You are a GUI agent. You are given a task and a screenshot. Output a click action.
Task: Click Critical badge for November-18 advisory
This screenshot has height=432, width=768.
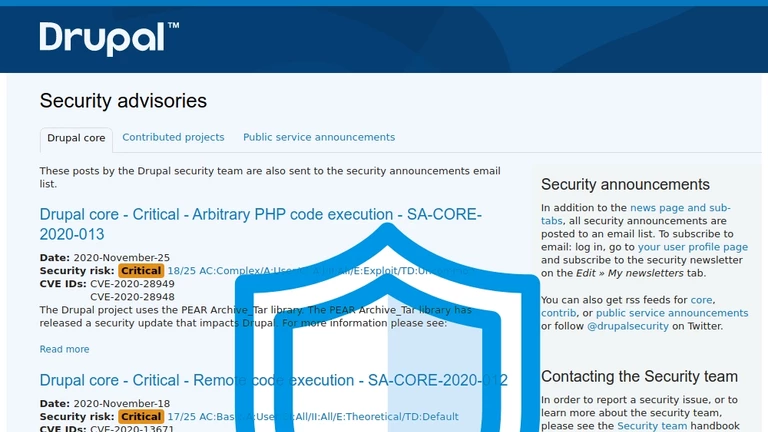coord(141,417)
